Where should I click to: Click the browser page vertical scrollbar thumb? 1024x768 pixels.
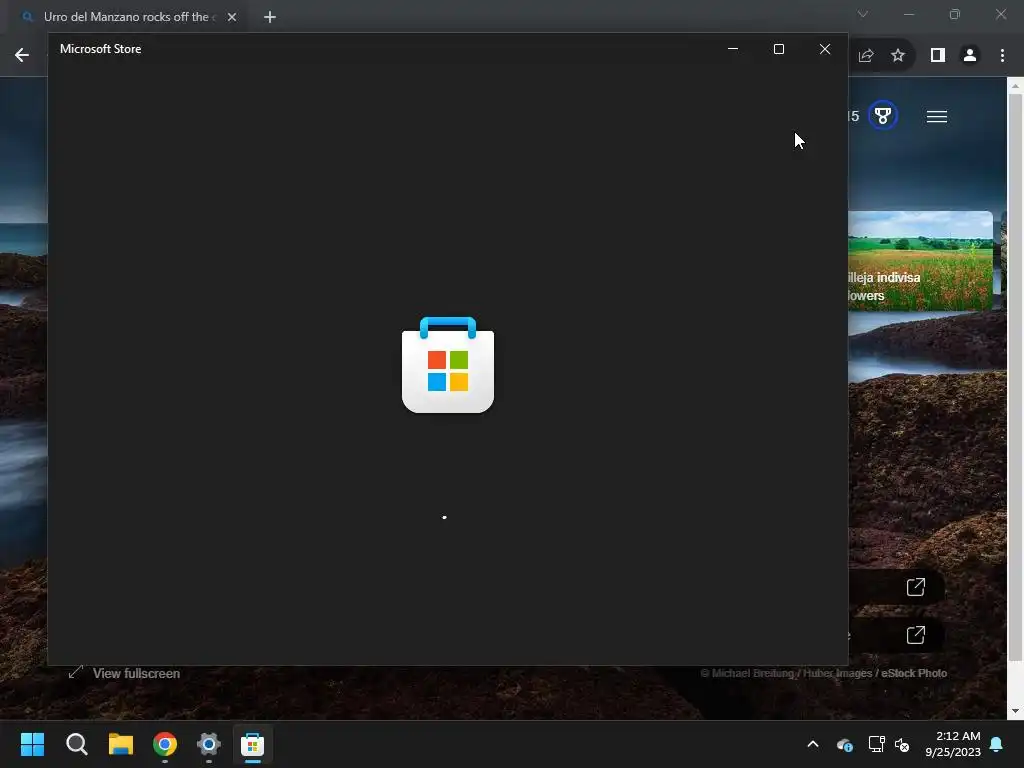(x=1015, y=377)
